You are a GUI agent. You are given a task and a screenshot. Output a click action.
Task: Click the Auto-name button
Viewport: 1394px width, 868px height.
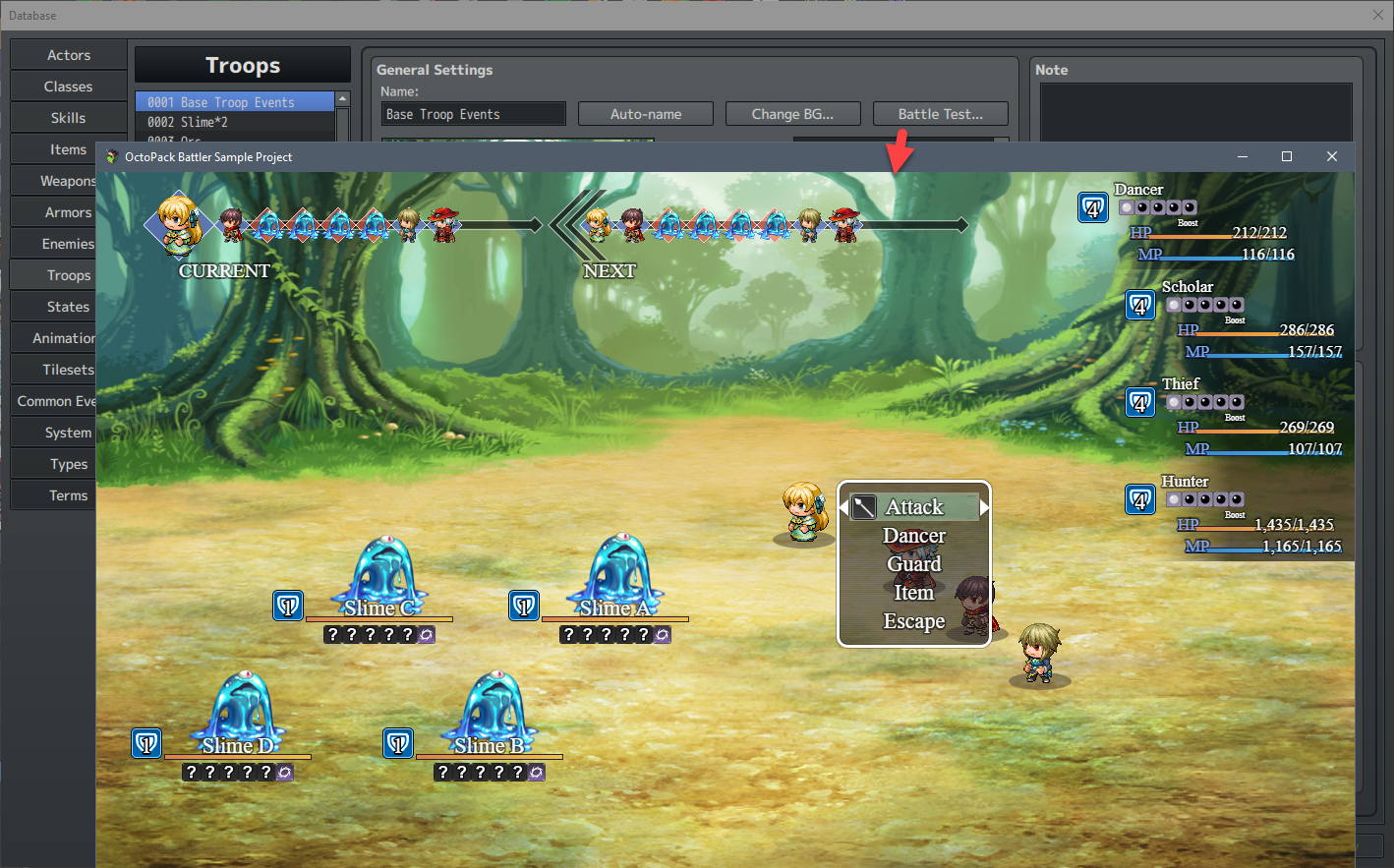(646, 114)
